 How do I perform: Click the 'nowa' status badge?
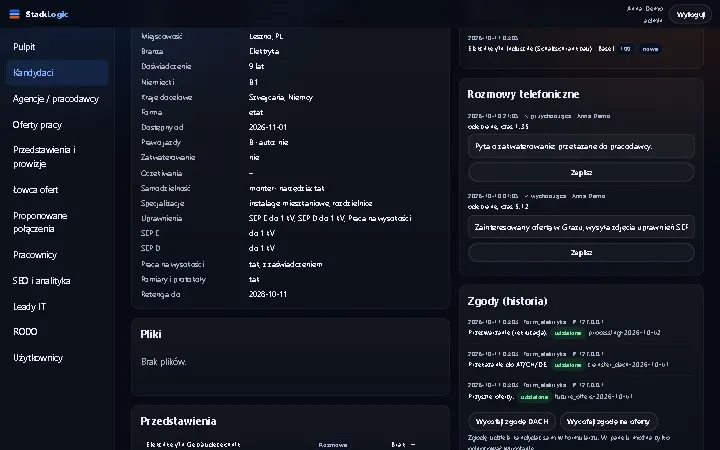click(650, 49)
